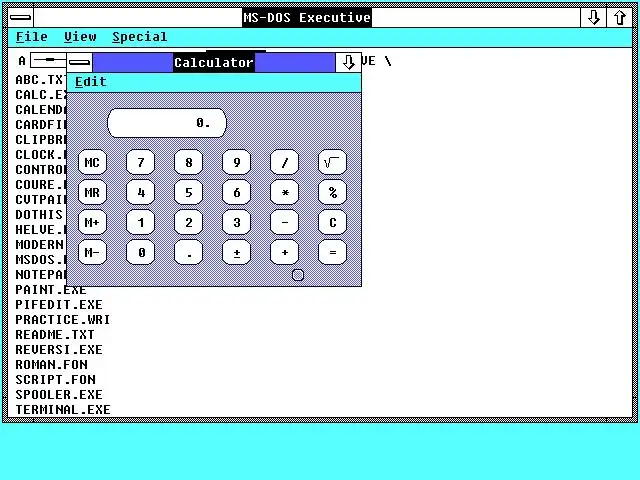Tap the 2 key on Calculator
Screen dimensions: 640x480
coord(189,222)
